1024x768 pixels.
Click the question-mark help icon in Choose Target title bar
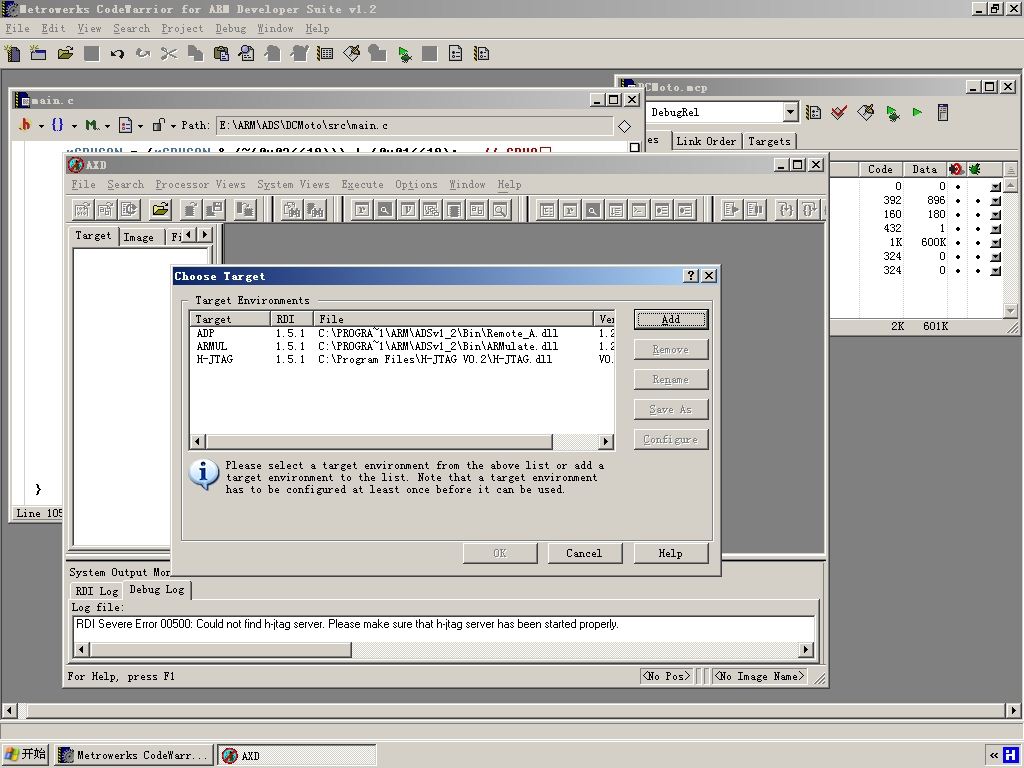click(691, 276)
